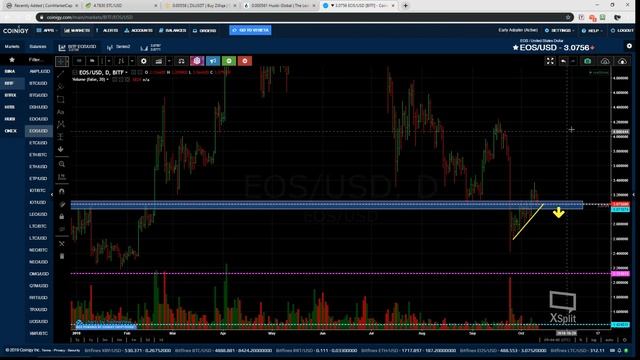
Task: Click the Go To Vereta button
Action: click(x=250, y=30)
